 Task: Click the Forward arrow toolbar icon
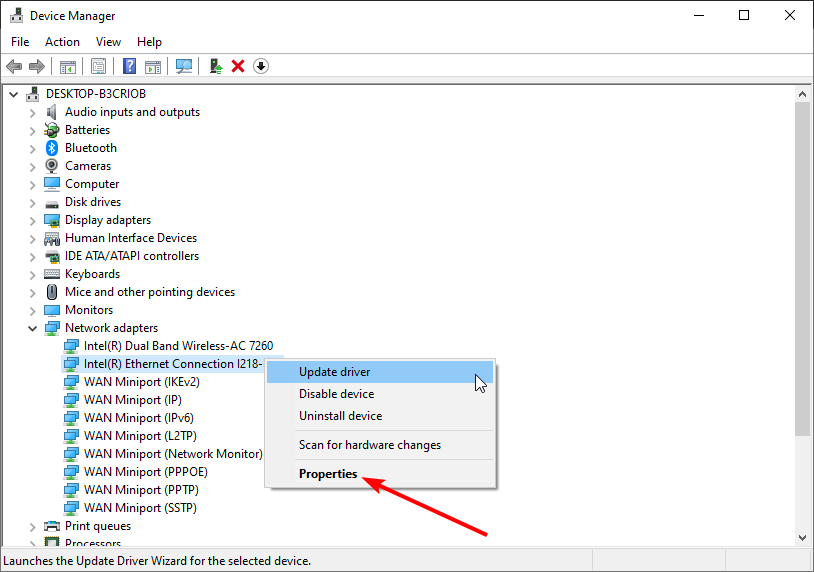[37, 66]
